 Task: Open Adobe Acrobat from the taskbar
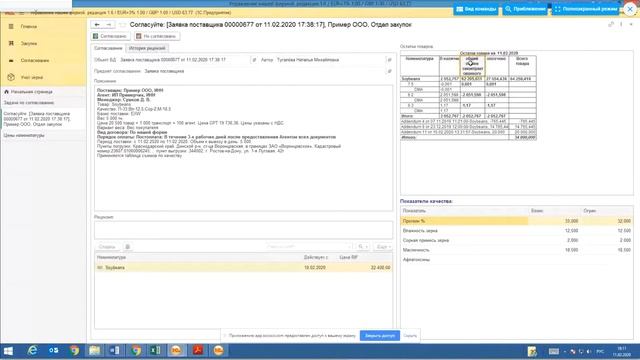coord(198,351)
